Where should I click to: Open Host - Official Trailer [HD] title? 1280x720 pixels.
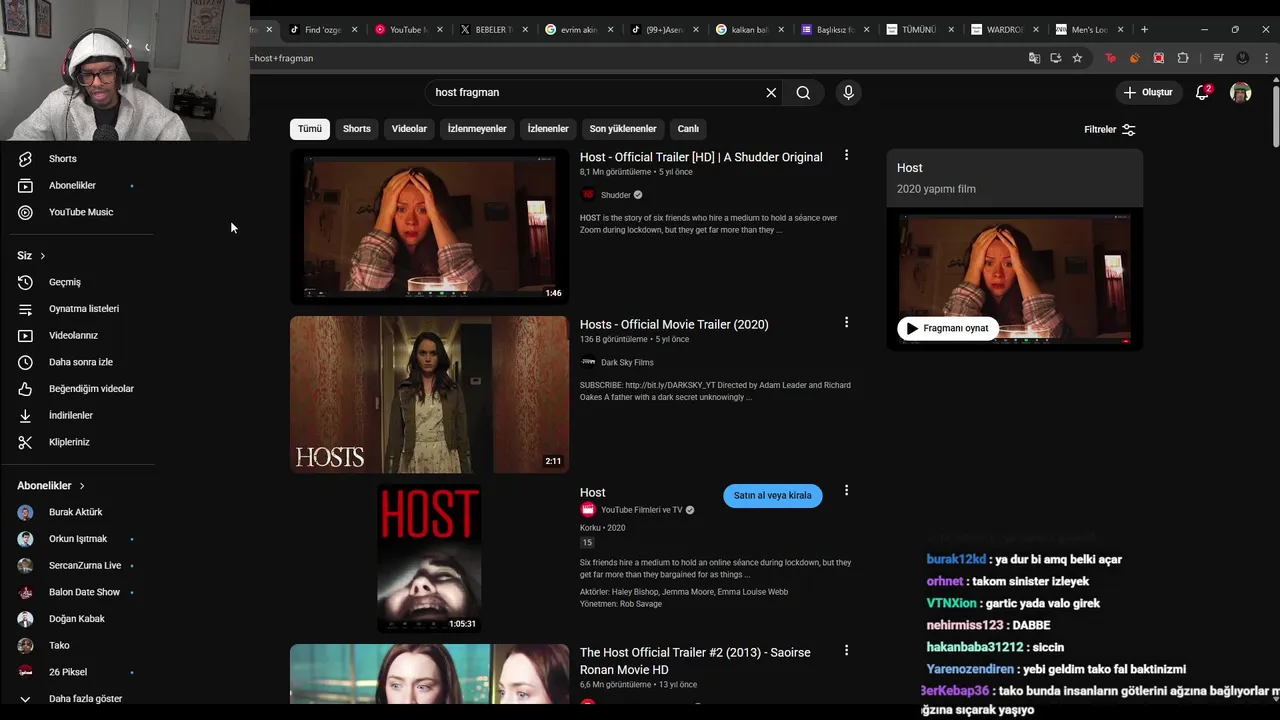click(x=701, y=157)
